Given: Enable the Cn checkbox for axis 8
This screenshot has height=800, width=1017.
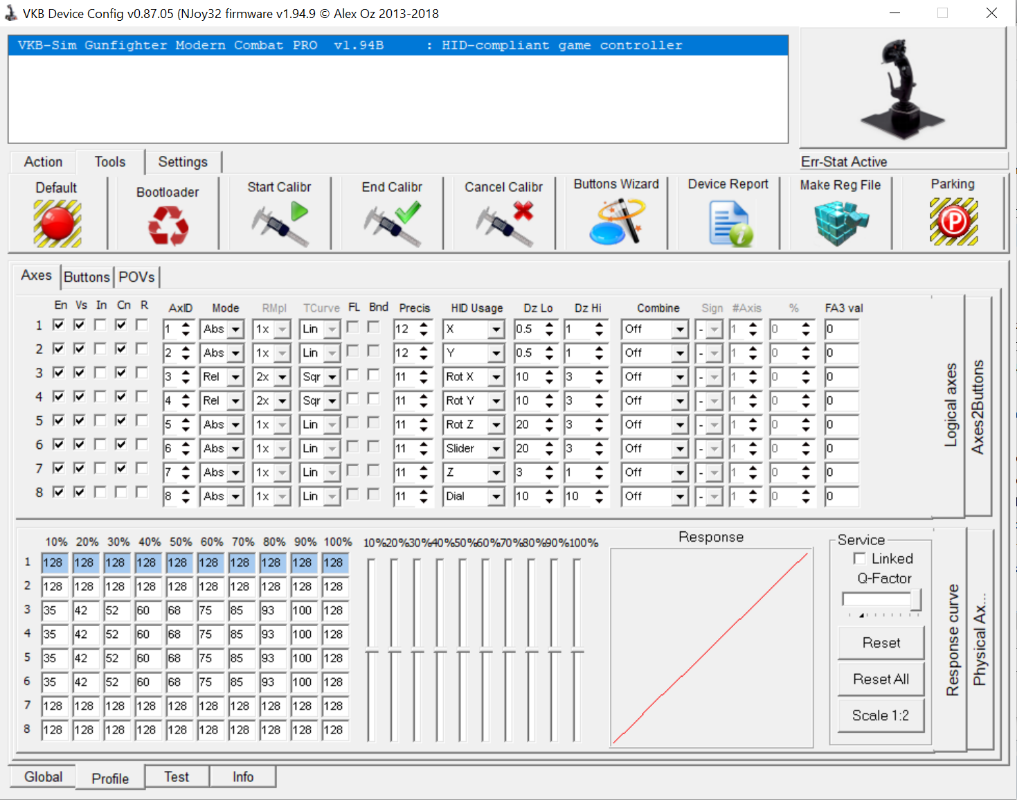Looking at the screenshot, I should coord(121,492).
